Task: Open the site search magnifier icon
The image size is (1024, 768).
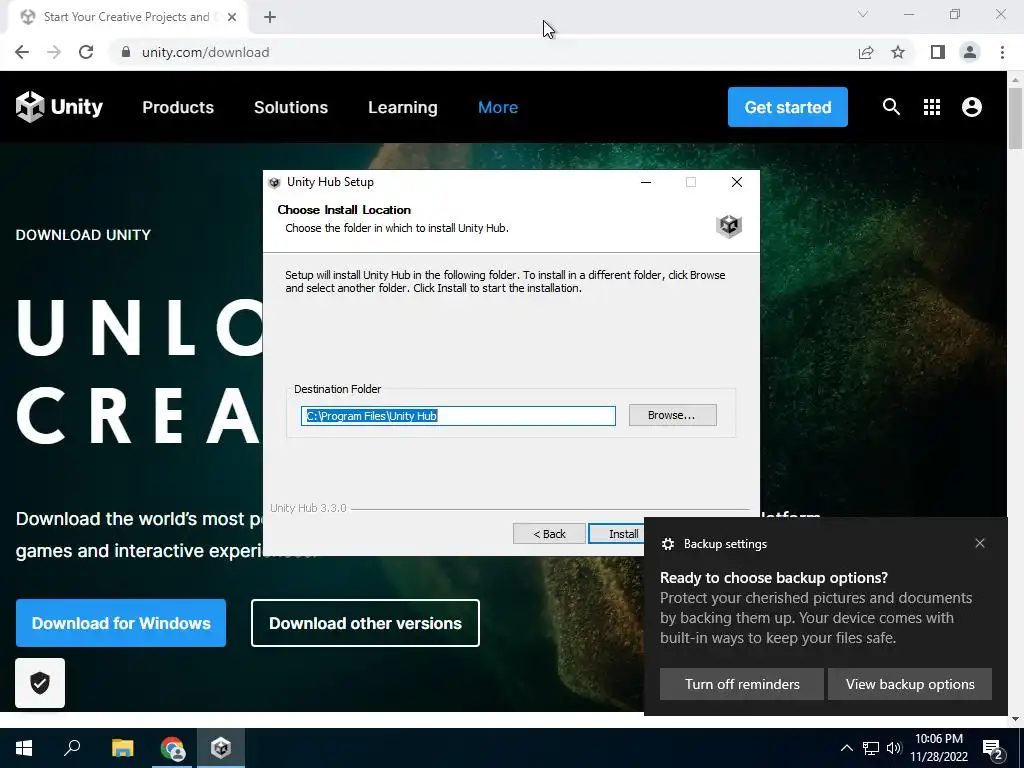Action: (891, 106)
